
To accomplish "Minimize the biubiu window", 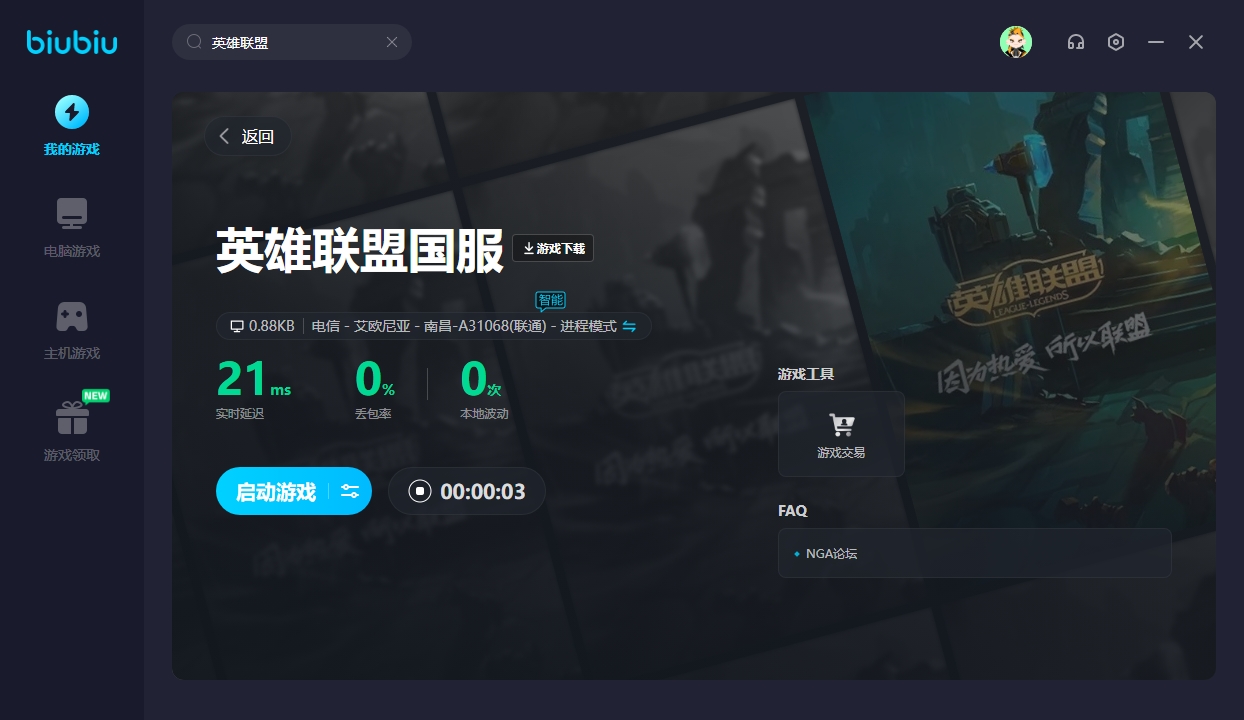I will [1156, 42].
